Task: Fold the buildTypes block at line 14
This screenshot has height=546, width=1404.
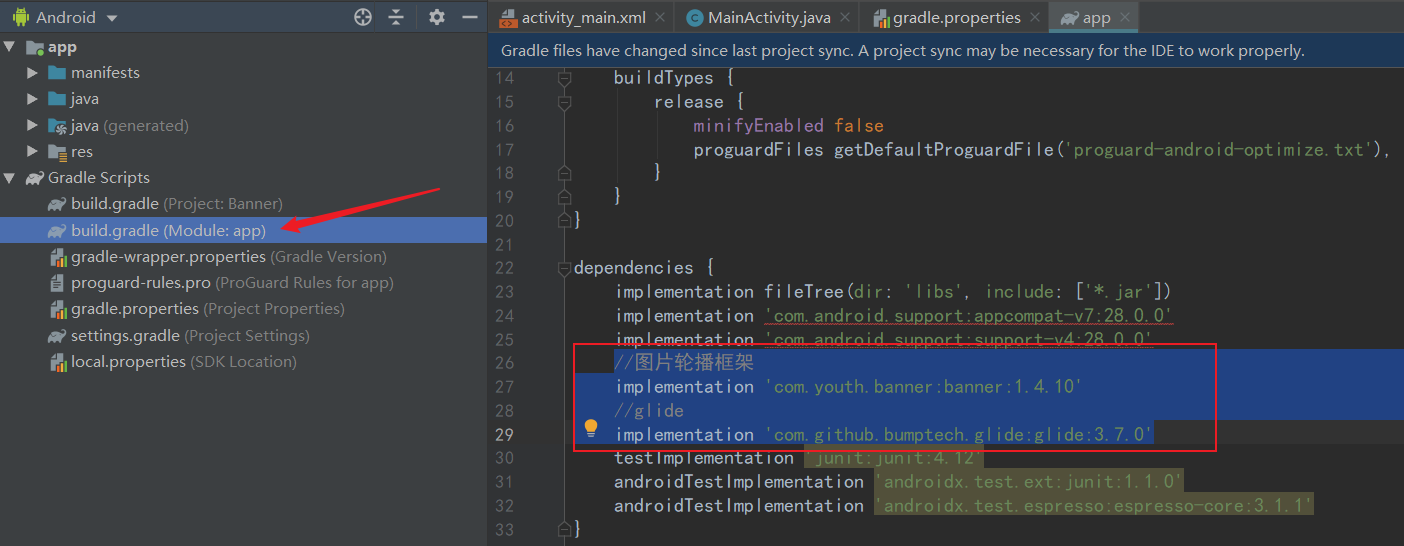Action: point(564,78)
